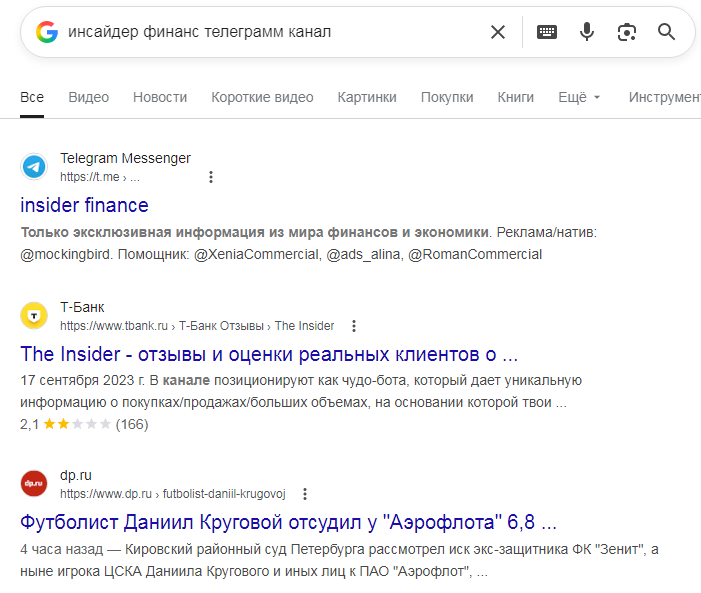701x593 pixels.
Task: Select the Все tab
Action: click(32, 97)
